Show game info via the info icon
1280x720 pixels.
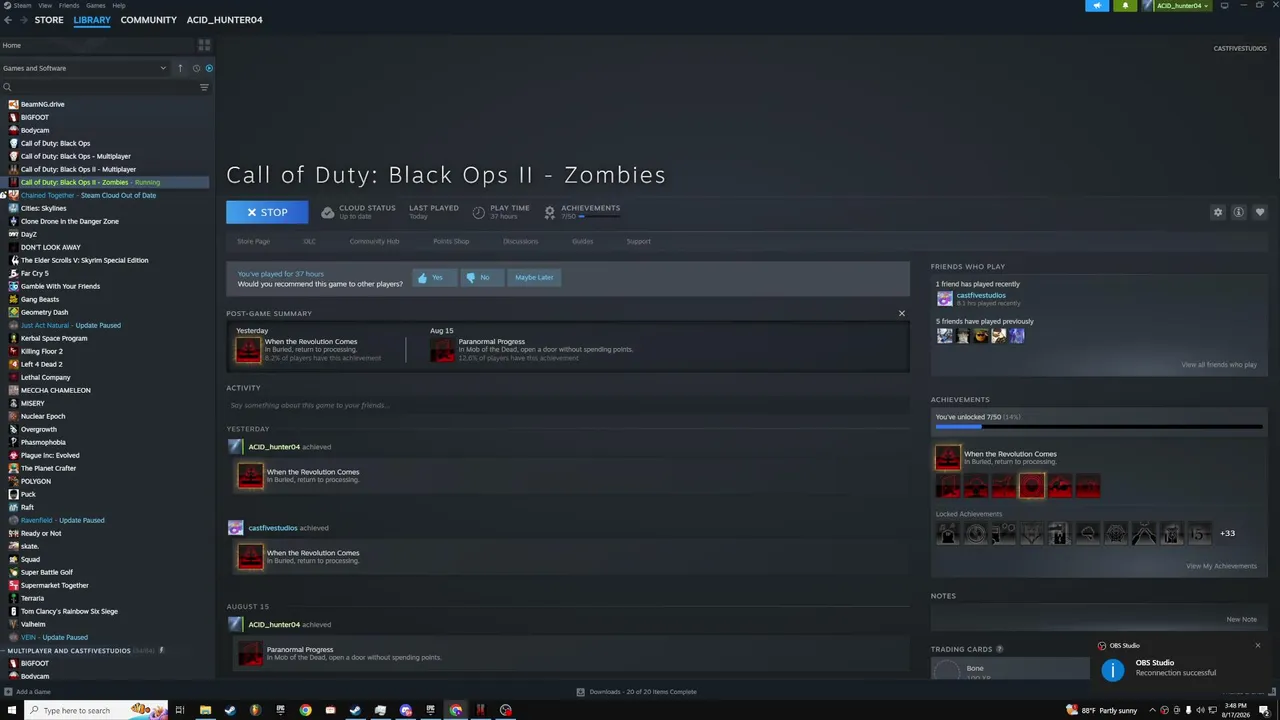pyautogui.click(x=1238, y=212)
